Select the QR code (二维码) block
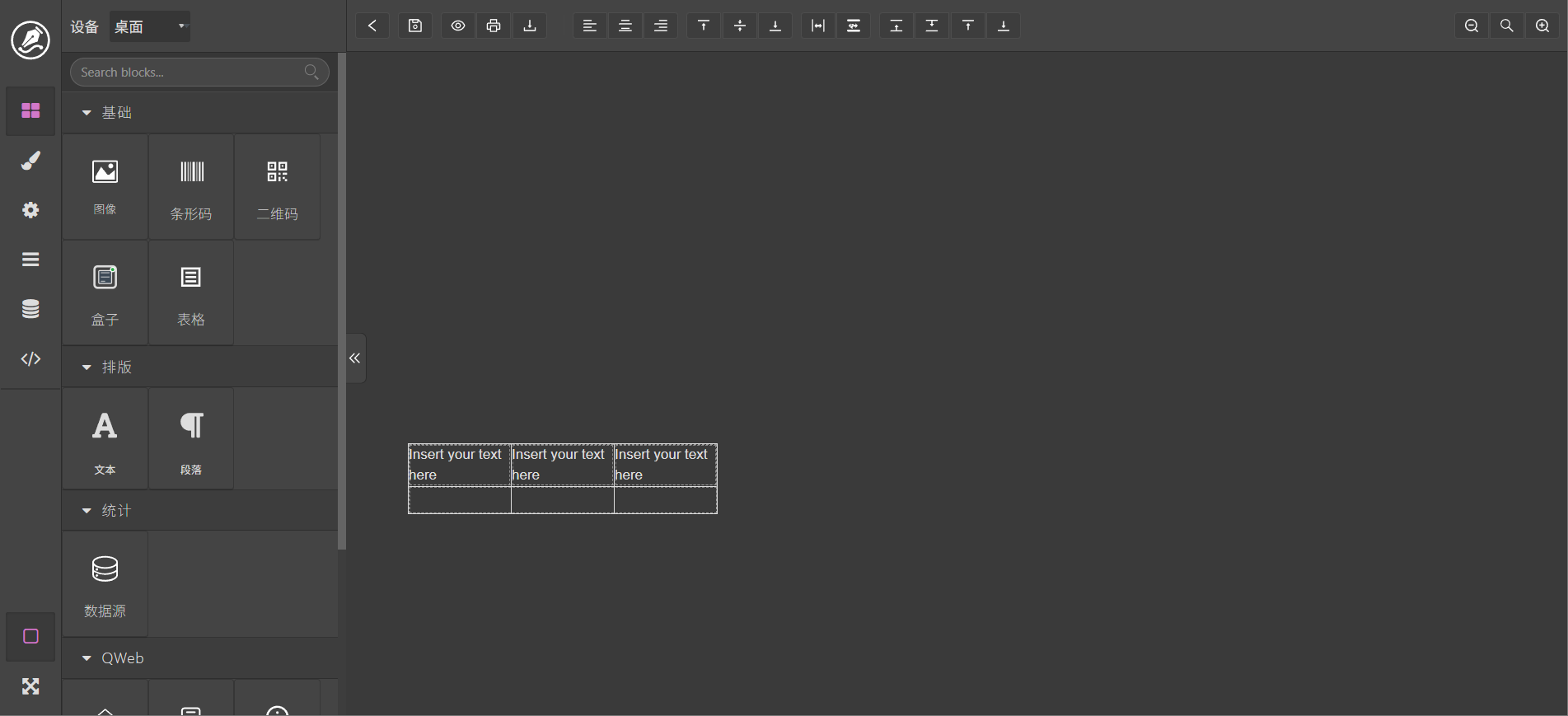This screenshot has height=716, width=1568. coord(277,188)
